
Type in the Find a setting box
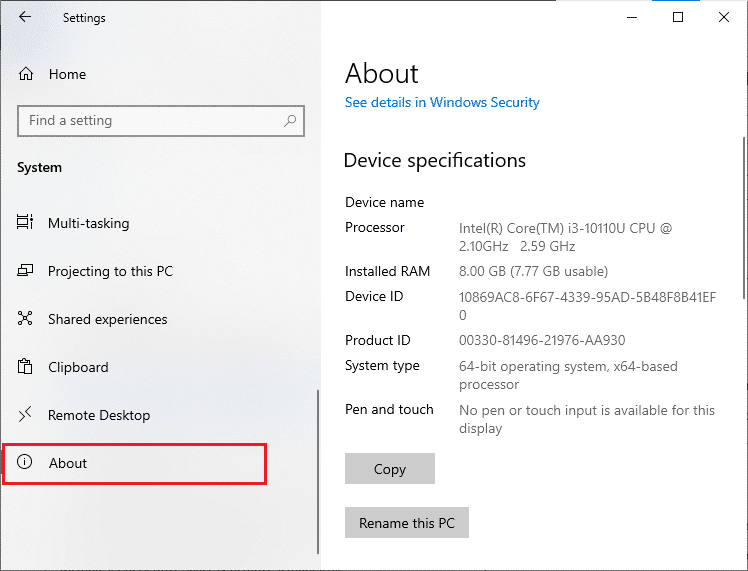[x=150, y=121]
